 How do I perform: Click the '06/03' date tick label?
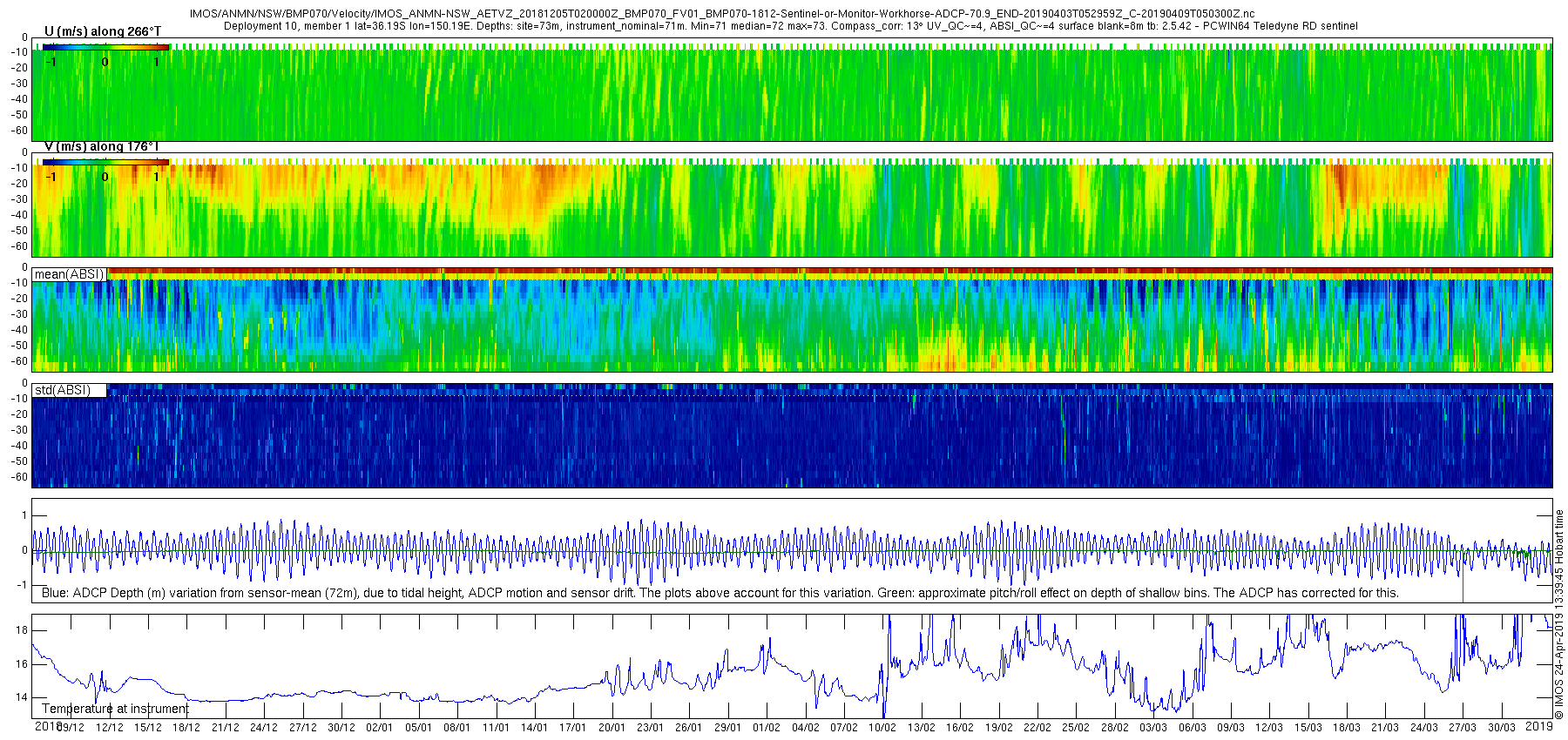(x=1193, y=728)
